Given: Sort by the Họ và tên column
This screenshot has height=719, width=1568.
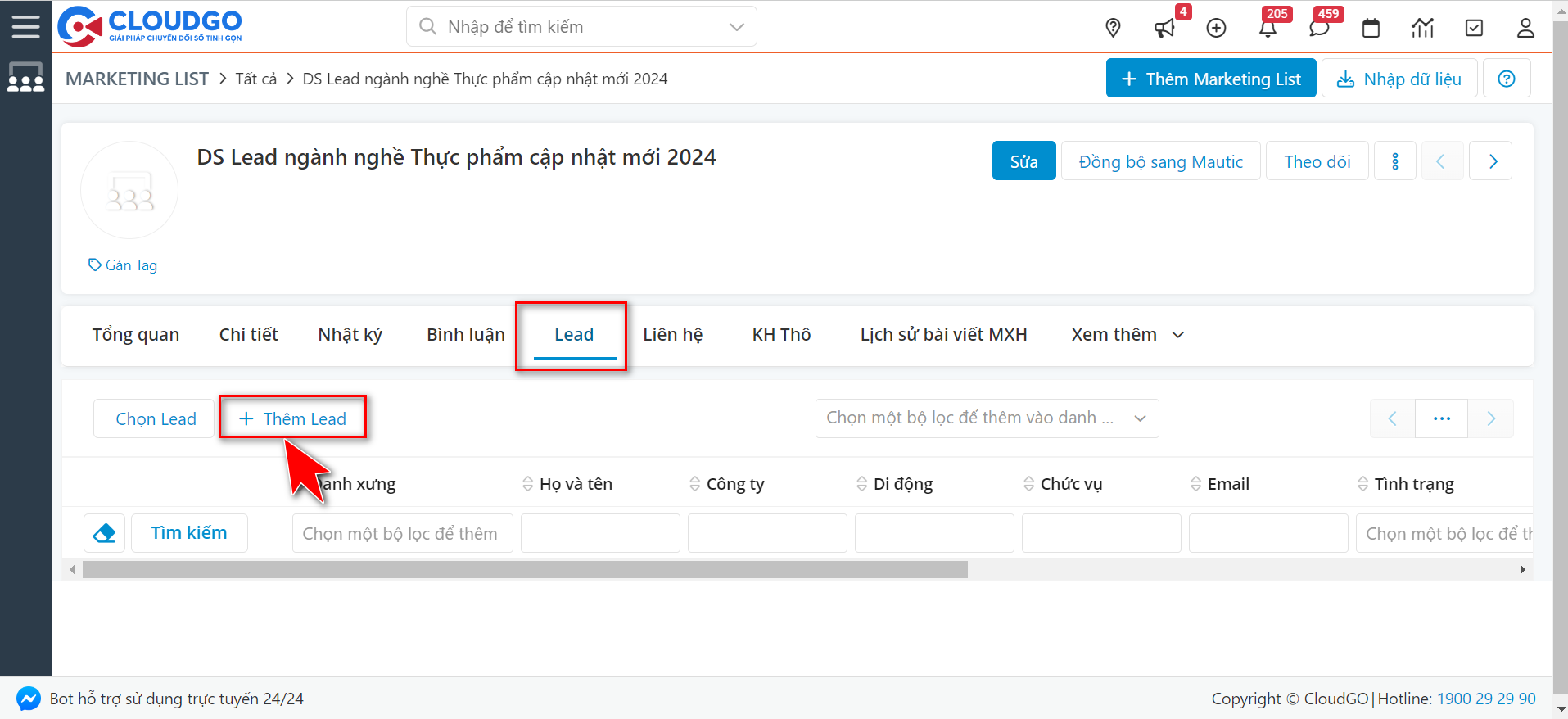Looking at the screenshot, I should [x=575, y=484].
